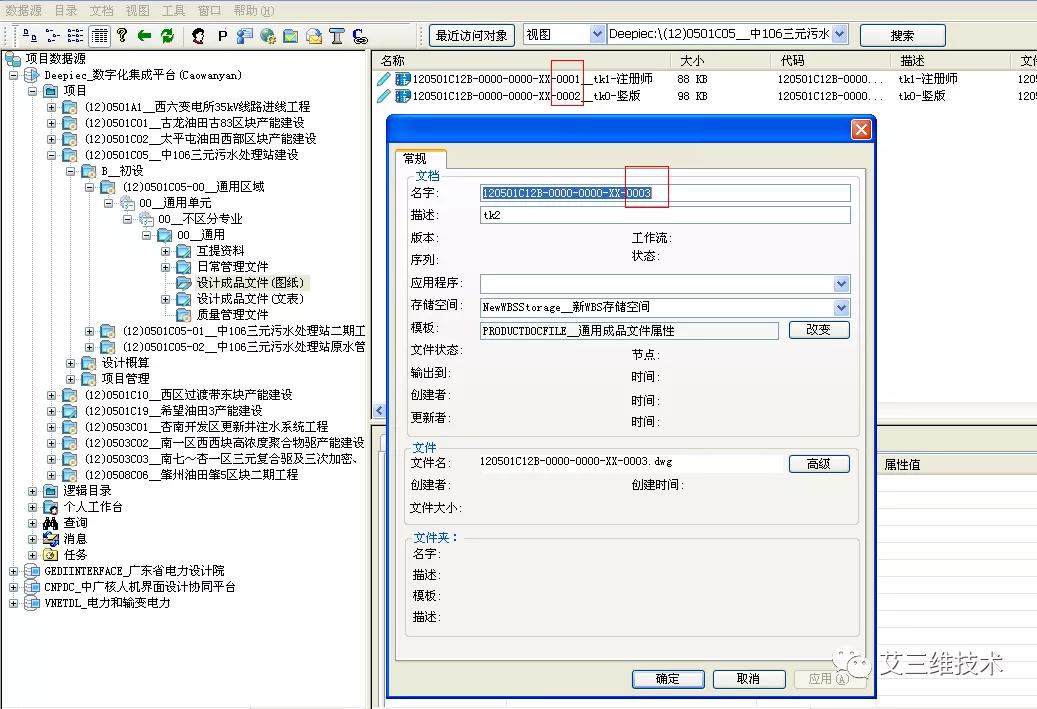
Task: Click the link chain toolbar icon
Action: tap(359, 35)
